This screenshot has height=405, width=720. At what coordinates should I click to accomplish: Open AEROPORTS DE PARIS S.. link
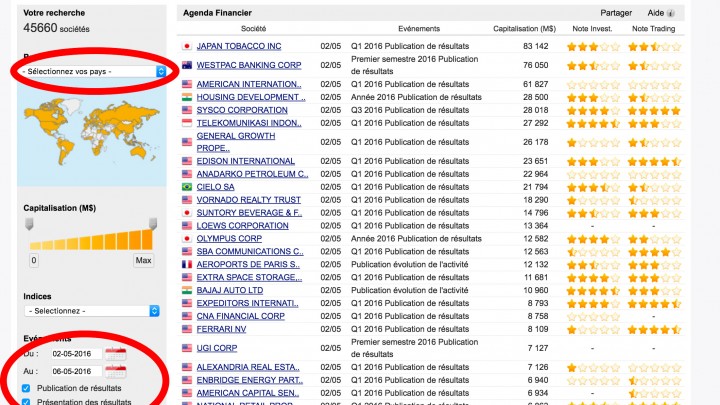248,264
